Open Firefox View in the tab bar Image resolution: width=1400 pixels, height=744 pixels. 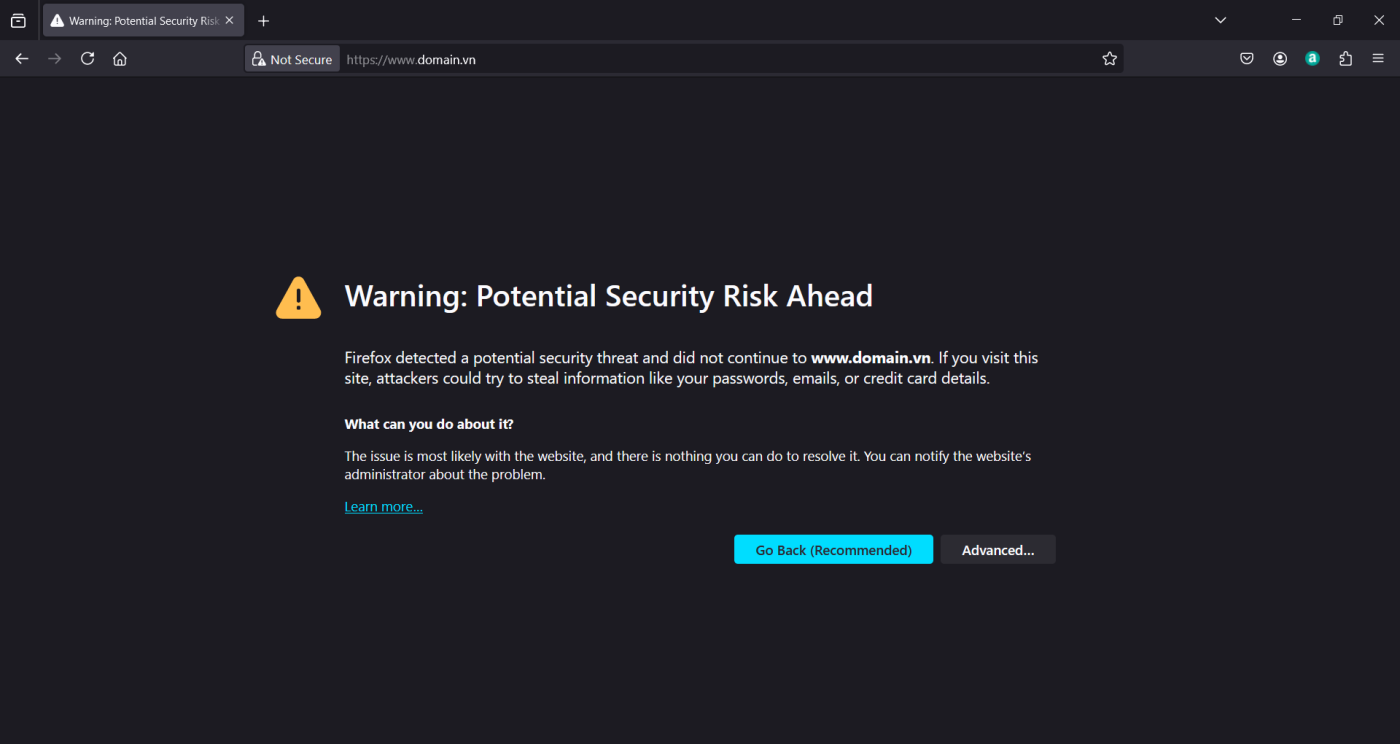click(x=18, y=21)
